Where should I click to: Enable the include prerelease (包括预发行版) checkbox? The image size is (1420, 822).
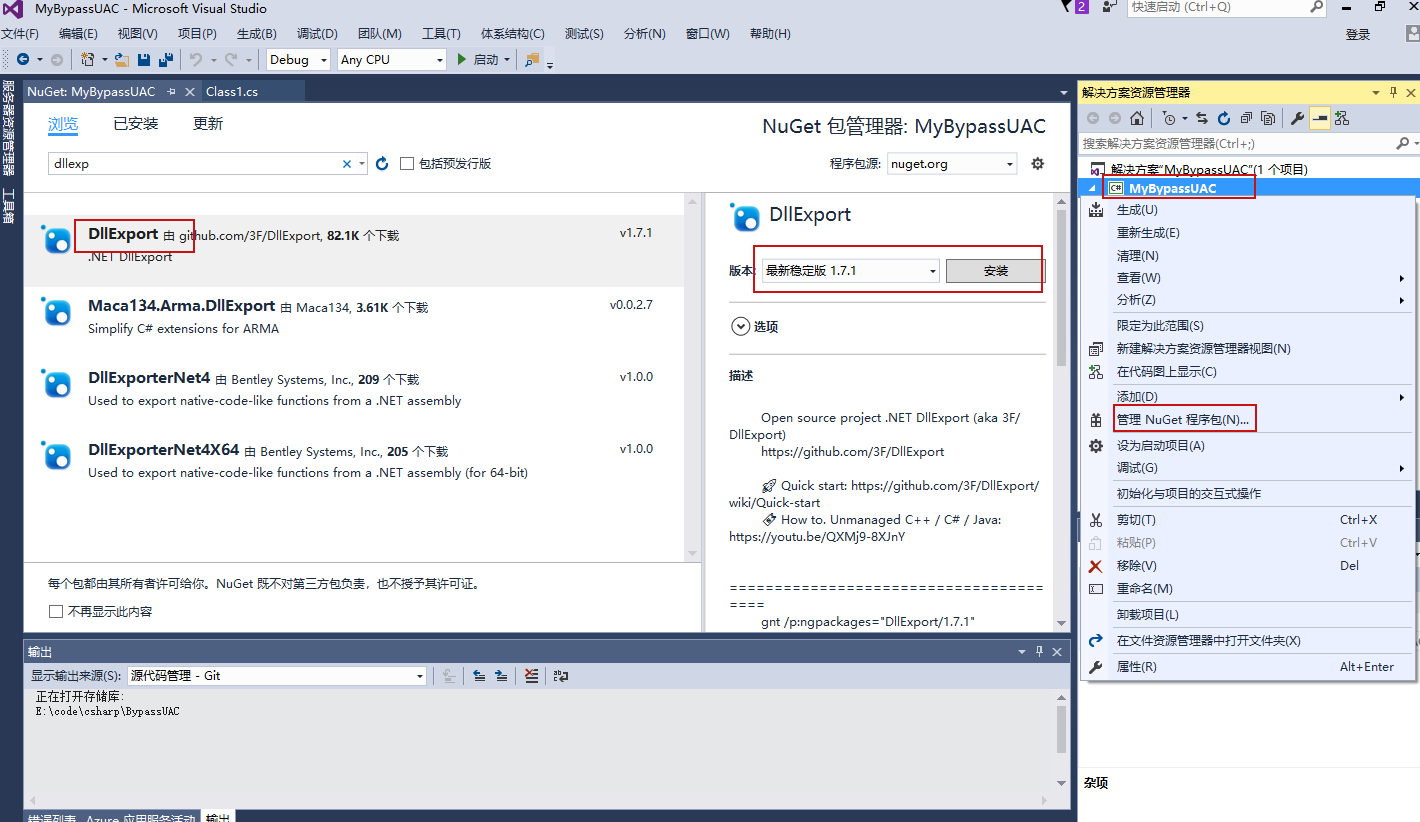[407, 164]
